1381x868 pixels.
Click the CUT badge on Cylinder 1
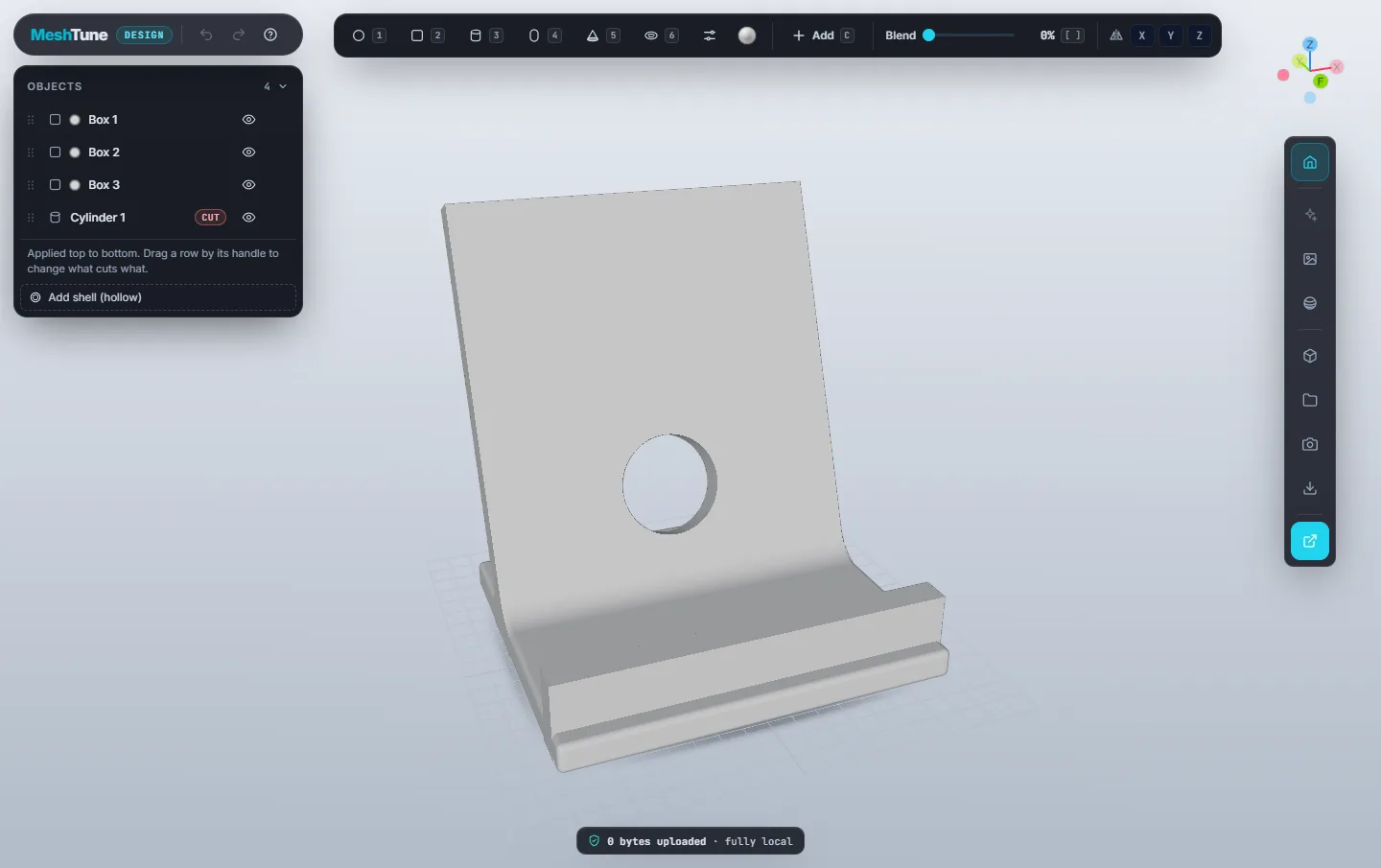(x=210, y=218)
